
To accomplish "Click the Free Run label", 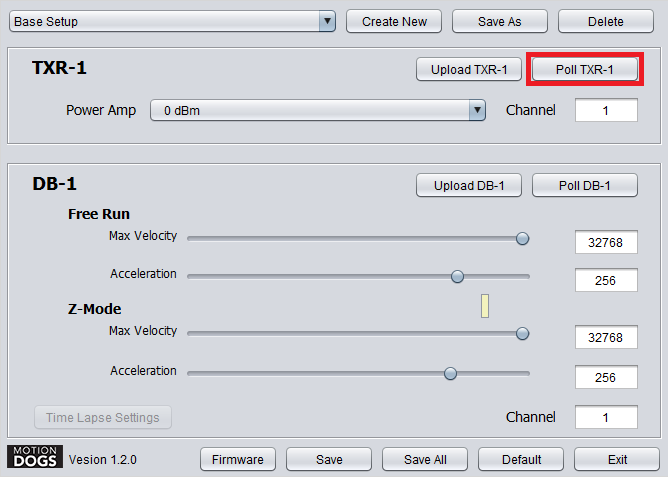I will (x=99, y=214).
